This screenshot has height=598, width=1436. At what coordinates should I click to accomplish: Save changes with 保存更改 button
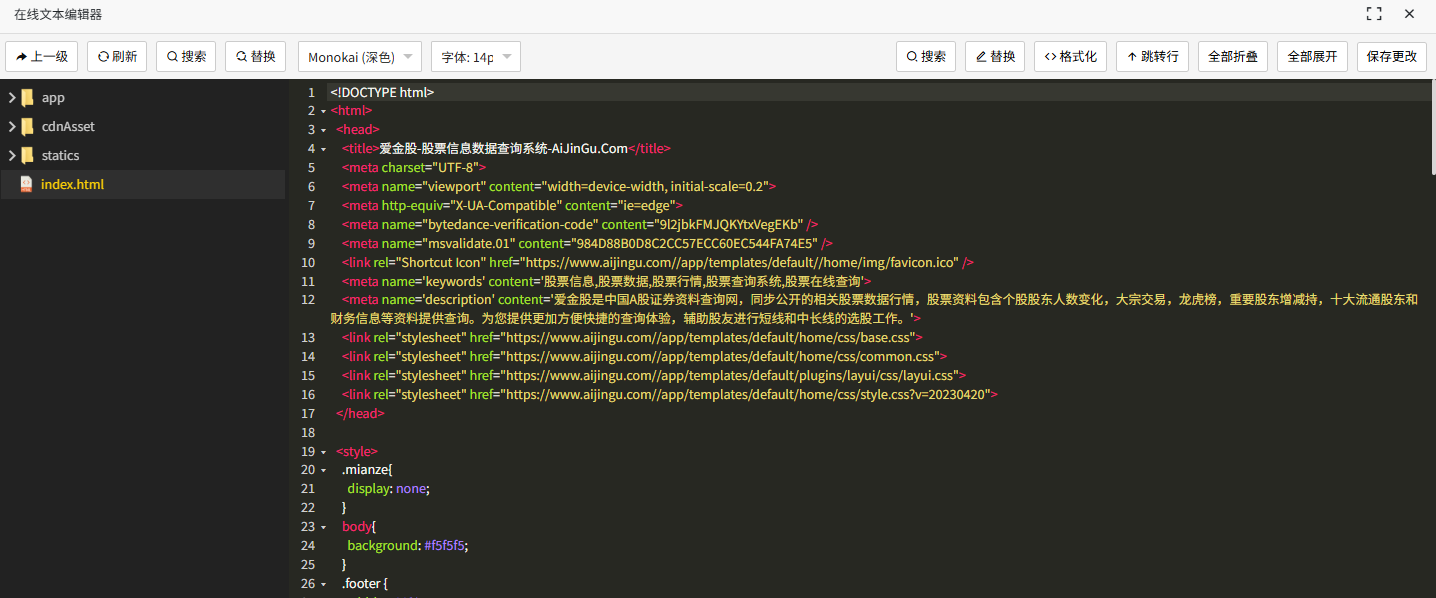coord(1391,57)
